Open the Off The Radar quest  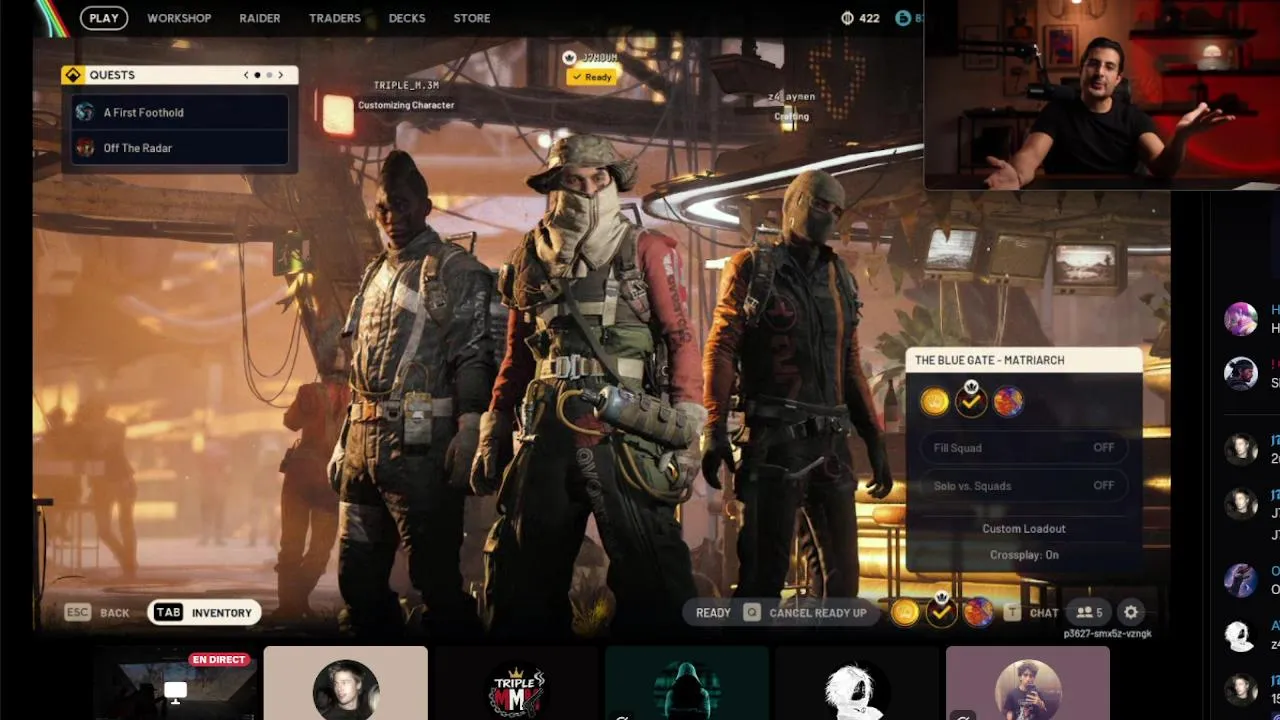click(180, 147)
